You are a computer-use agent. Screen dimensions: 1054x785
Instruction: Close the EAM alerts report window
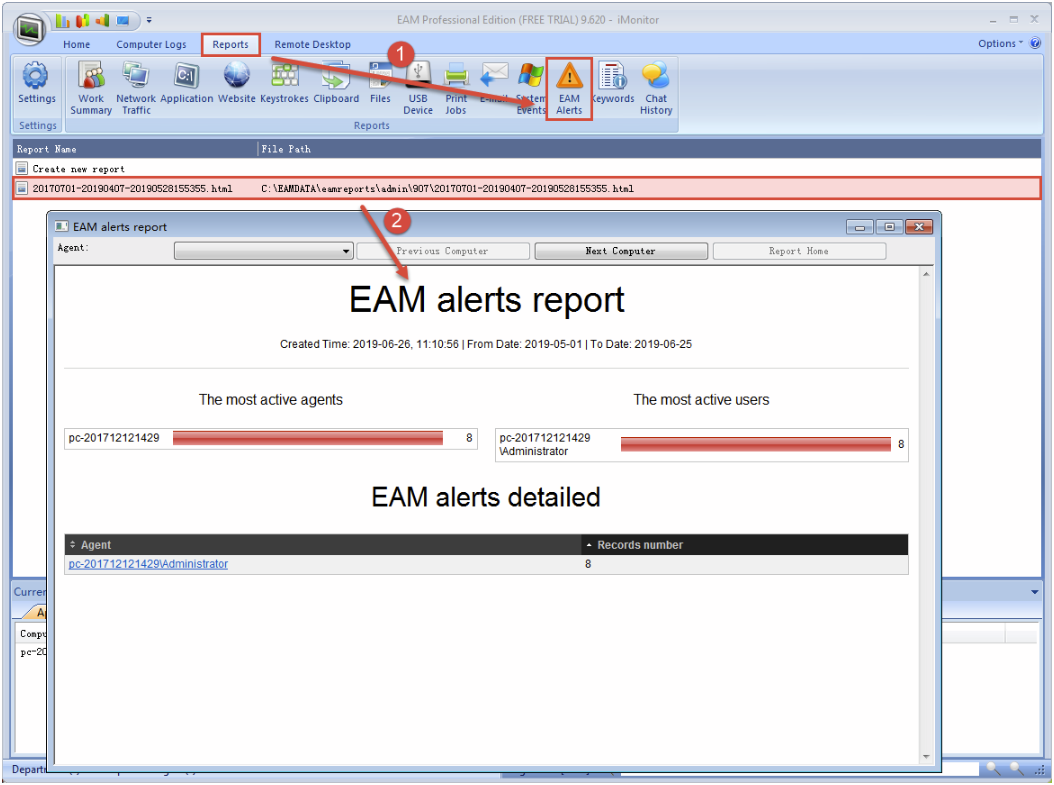click(919, 227)
